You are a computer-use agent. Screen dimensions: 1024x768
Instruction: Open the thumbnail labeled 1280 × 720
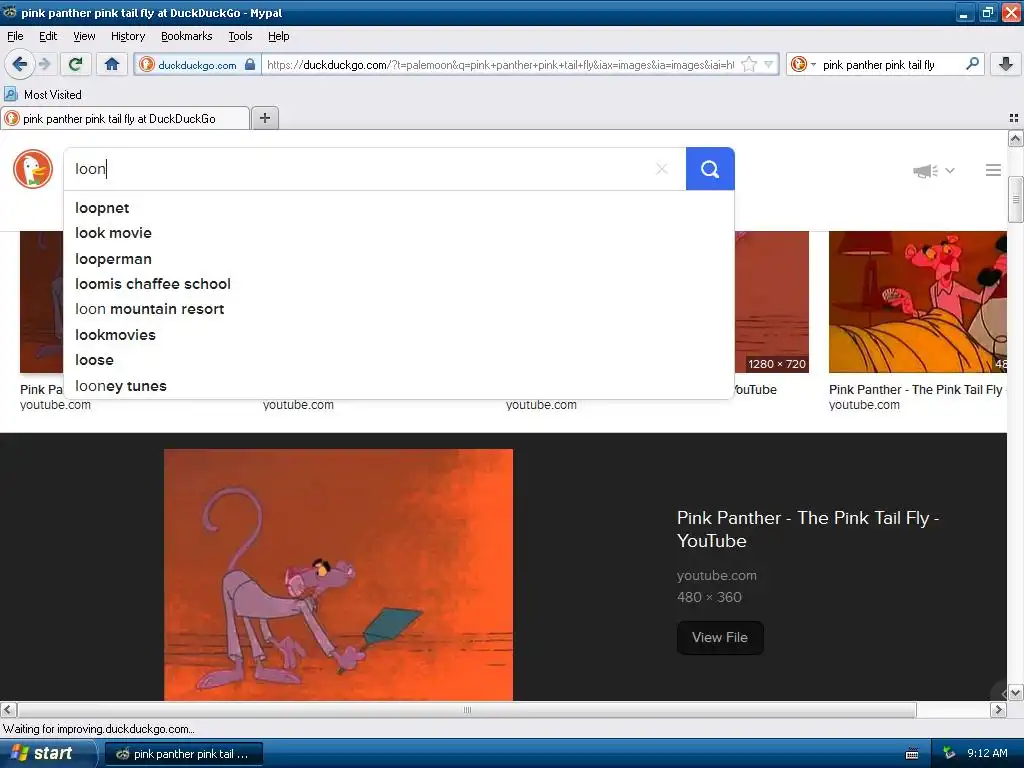click(772, 302)
